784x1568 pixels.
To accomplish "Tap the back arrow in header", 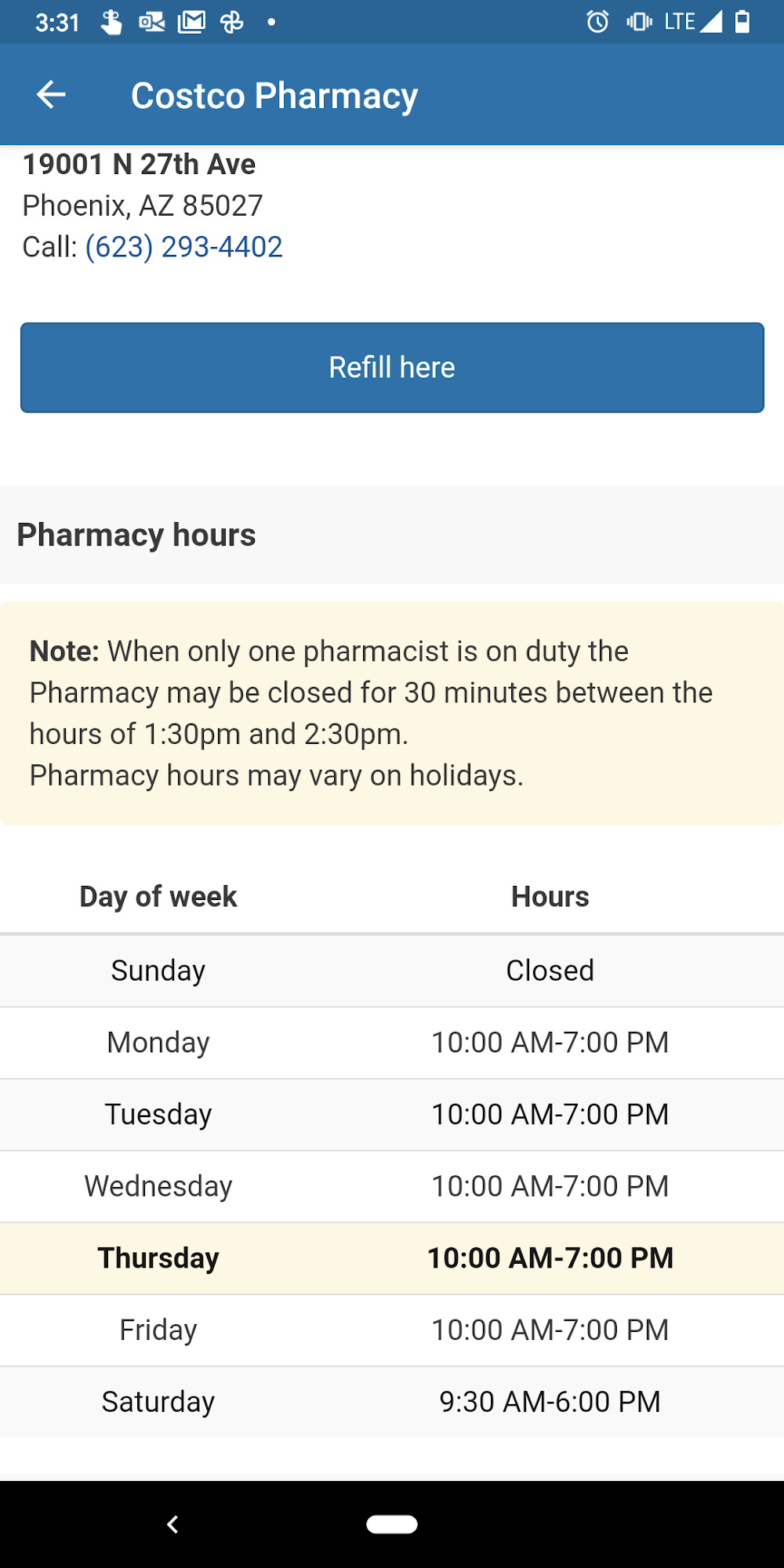I will click(x=51, y=95).
